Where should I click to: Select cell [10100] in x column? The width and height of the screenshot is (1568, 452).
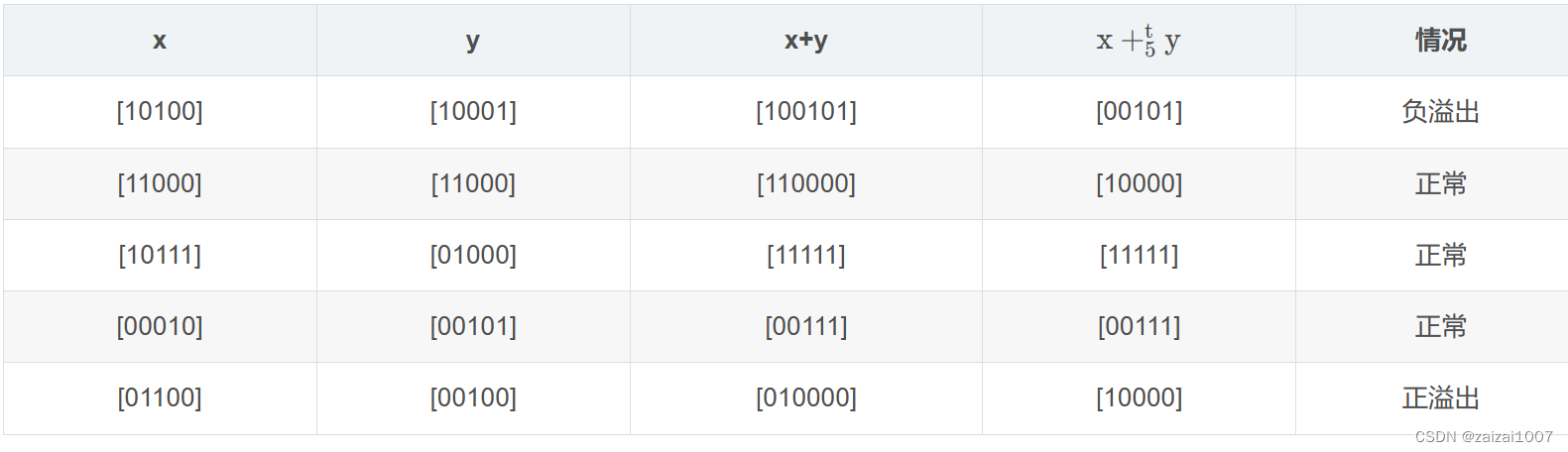point(160,111)
